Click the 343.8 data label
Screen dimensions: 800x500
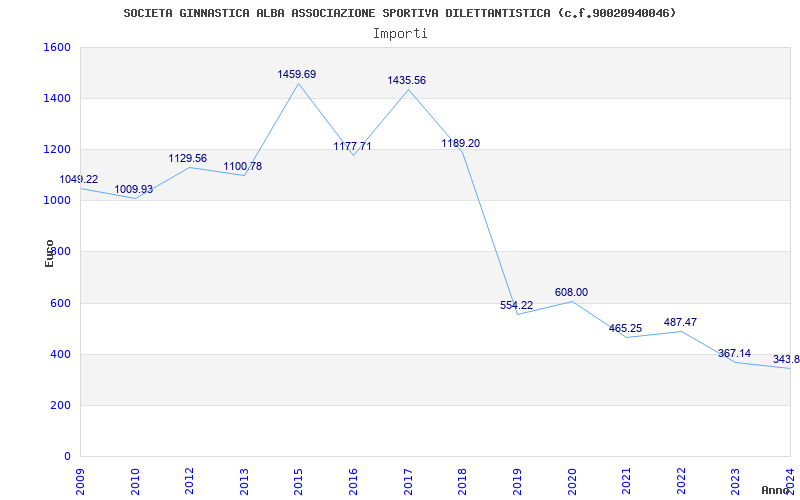(x=786, y=360)
